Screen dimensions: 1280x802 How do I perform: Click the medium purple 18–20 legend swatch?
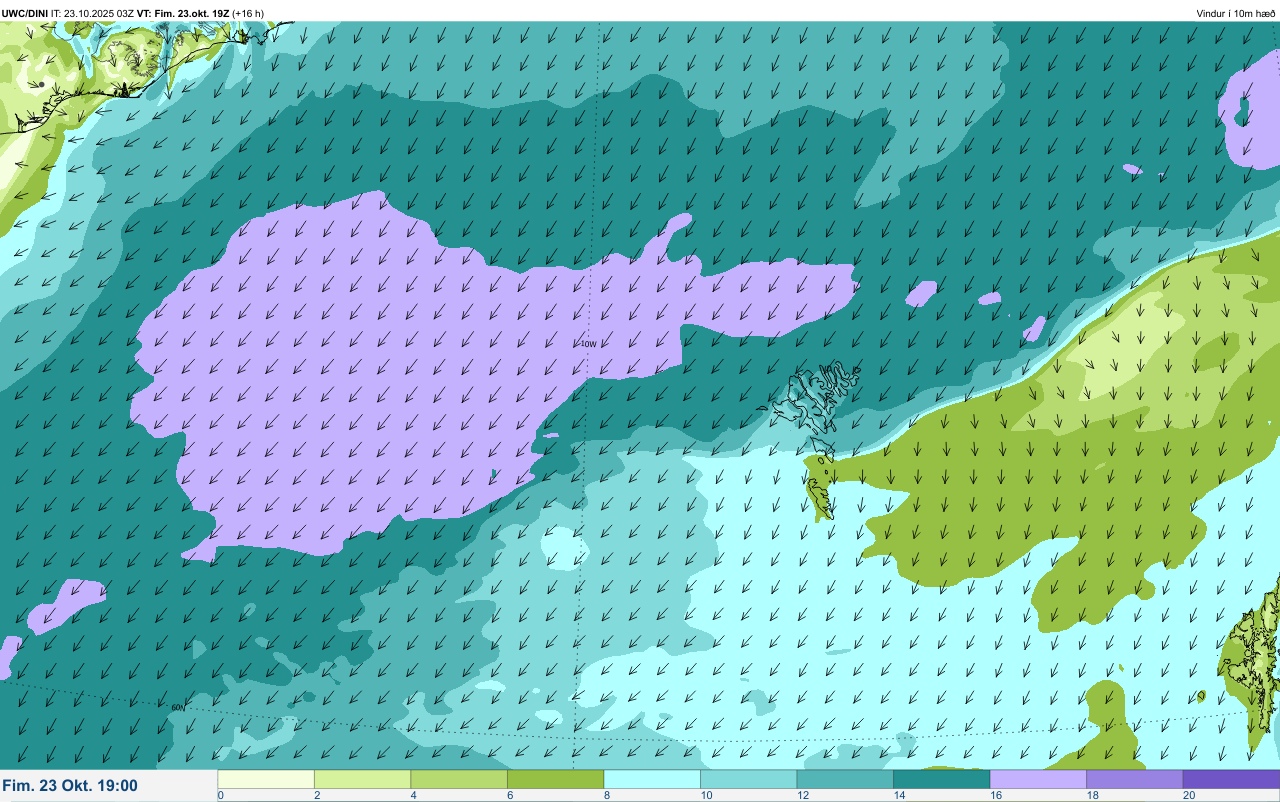tap(1134, 779)
